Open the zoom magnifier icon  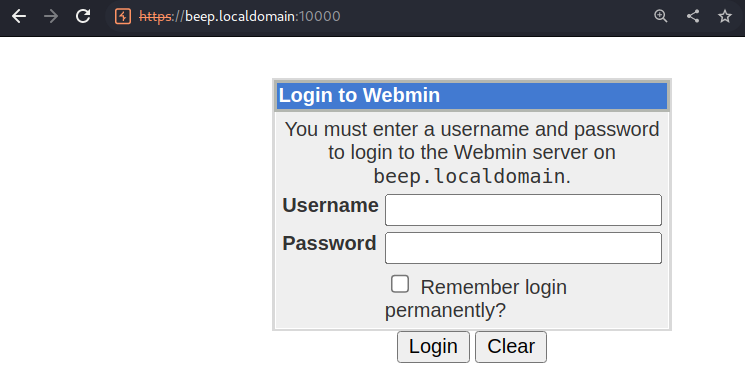point(661,16)
